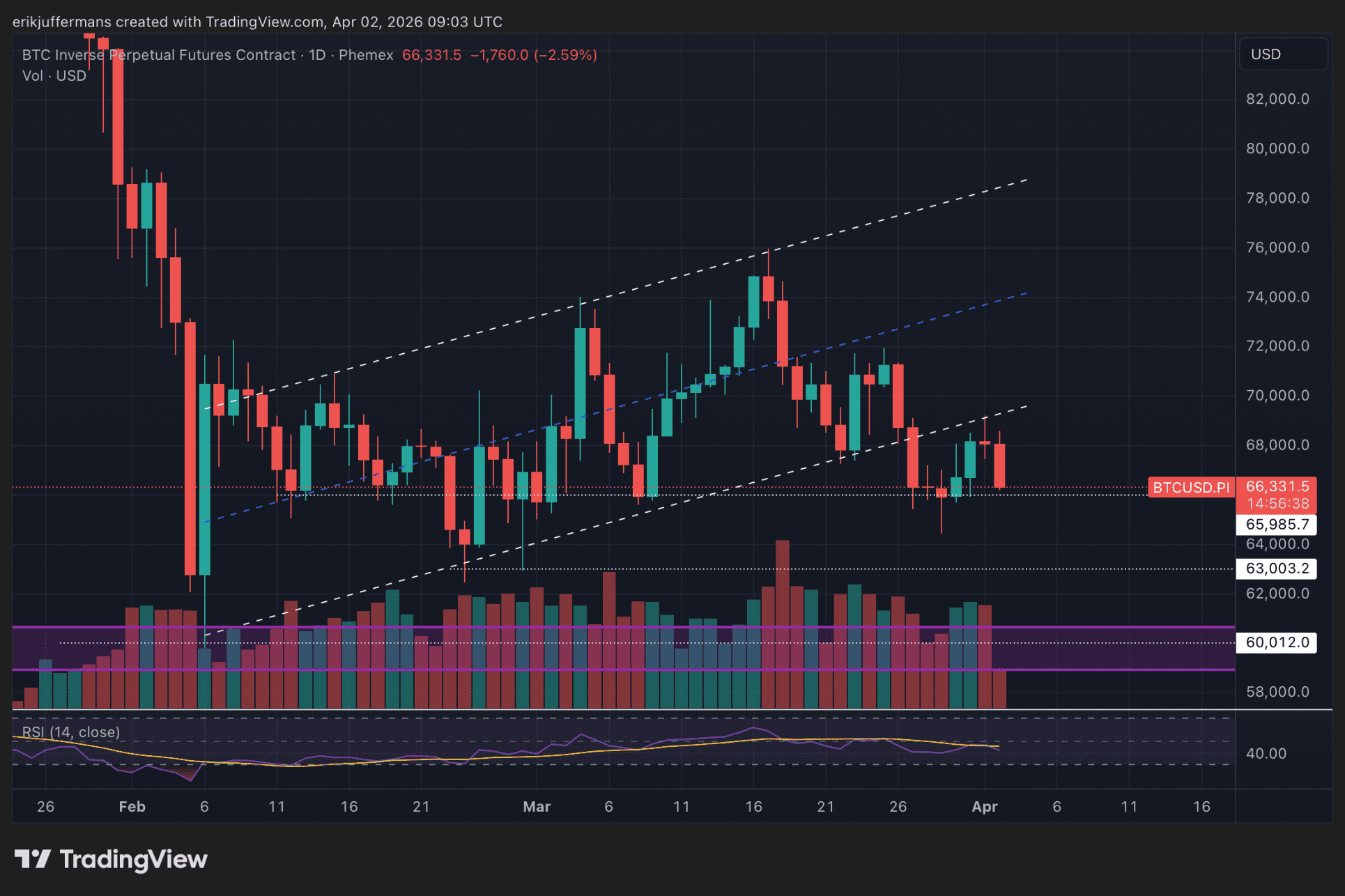Select the 63,003.2 horizontal level label
Screen dimensions: 1345x896
pyautogui.click(x=1277, y=569)
